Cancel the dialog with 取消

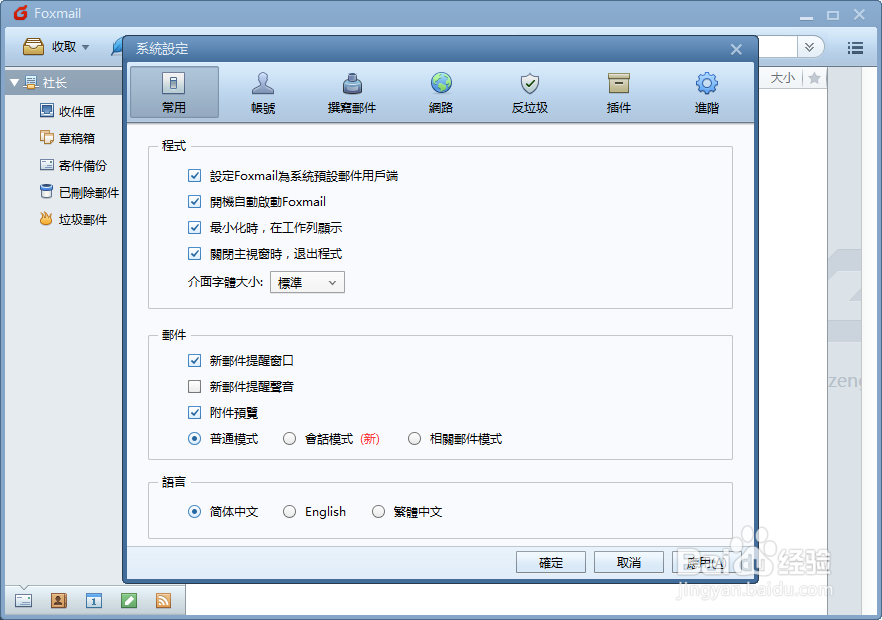628,562
